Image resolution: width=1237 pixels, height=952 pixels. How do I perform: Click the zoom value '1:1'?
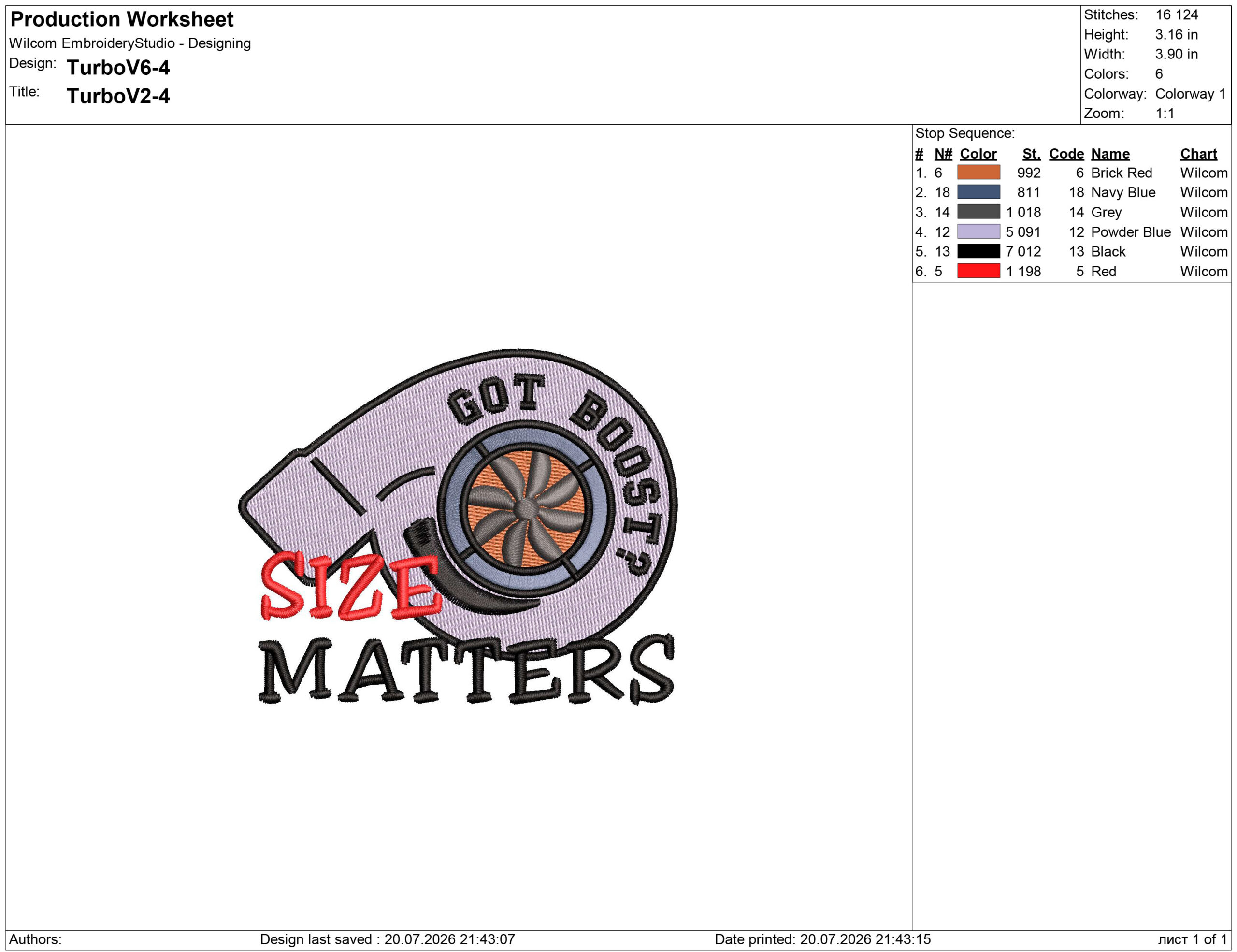pos(1165,114)
